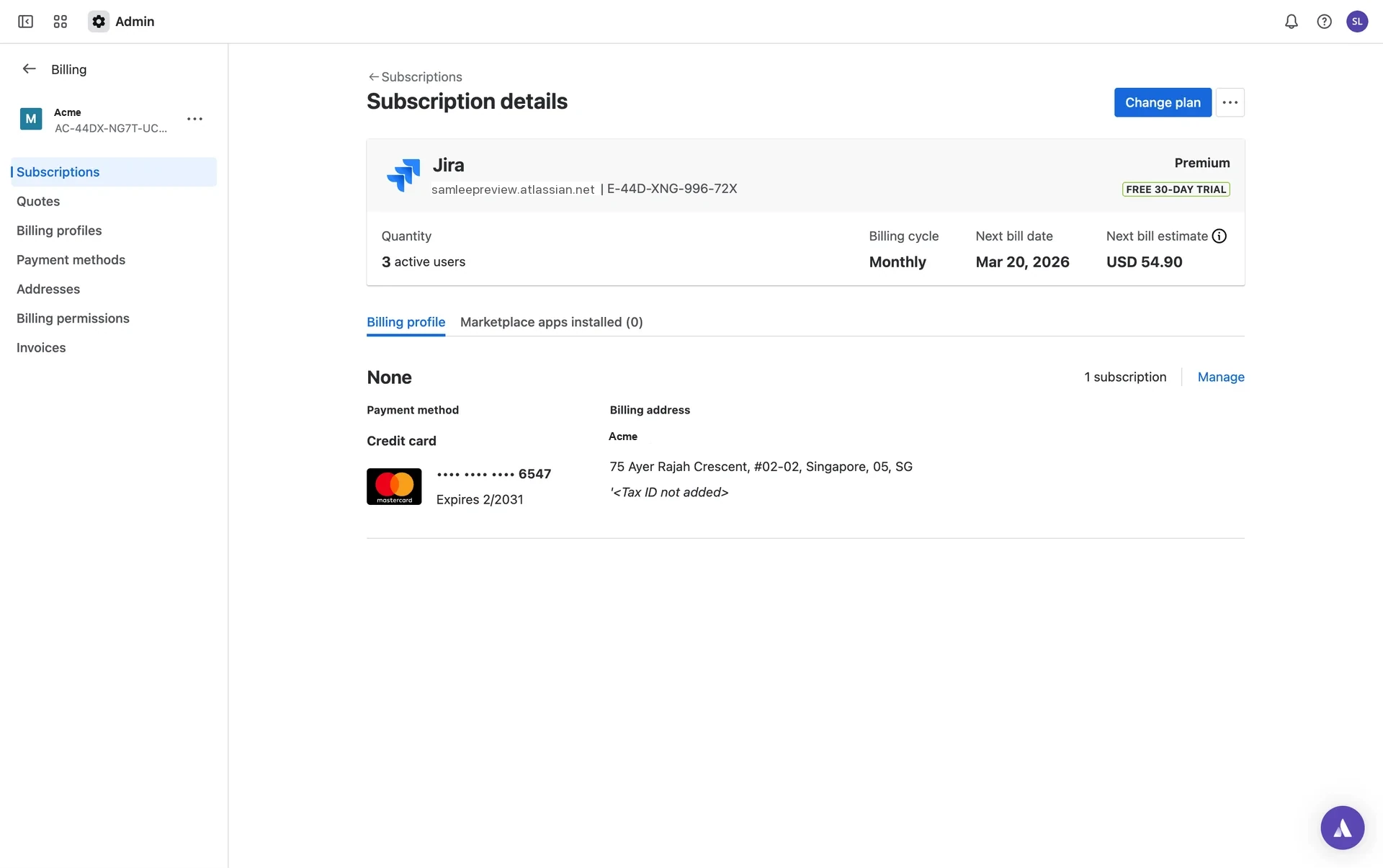
Task: Open the app switcher grid icon
Action: tap(61, 22)
